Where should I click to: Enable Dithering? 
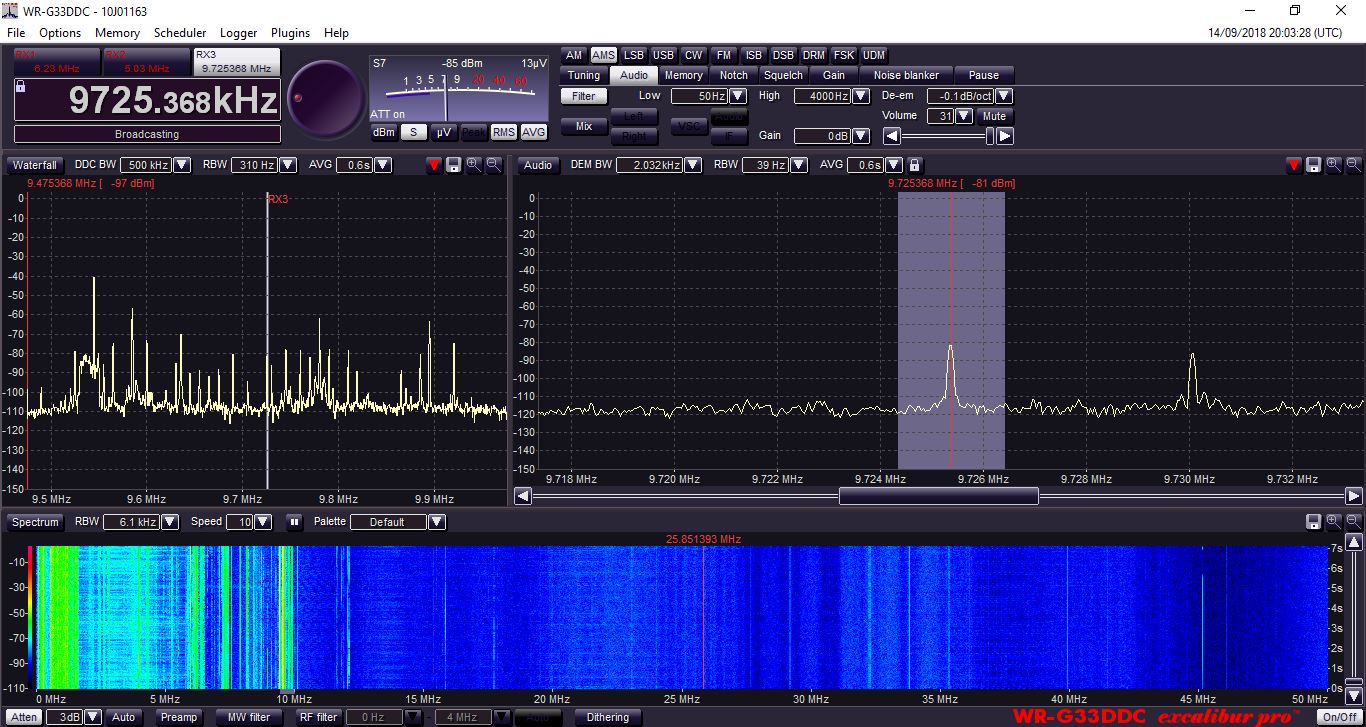608,717
